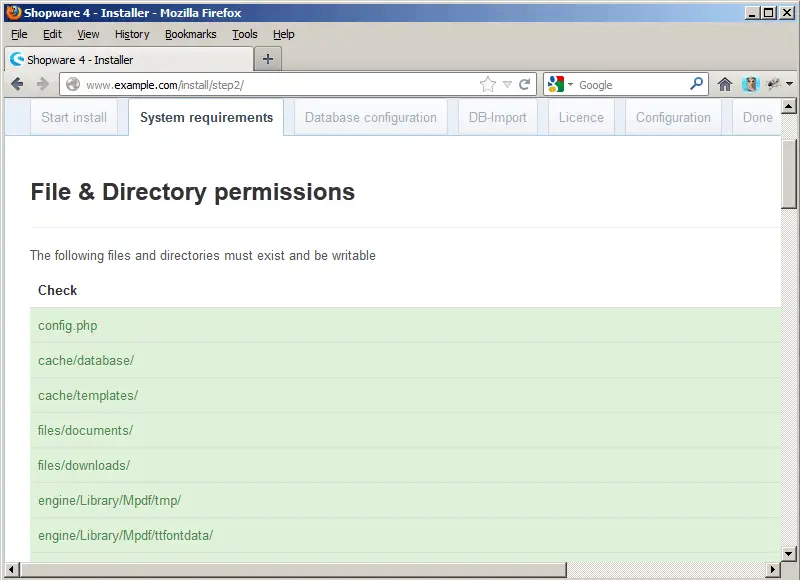800x580 pixels.
Task: Click the horizontal scrollbar right arrow
Action: [773, 569]
